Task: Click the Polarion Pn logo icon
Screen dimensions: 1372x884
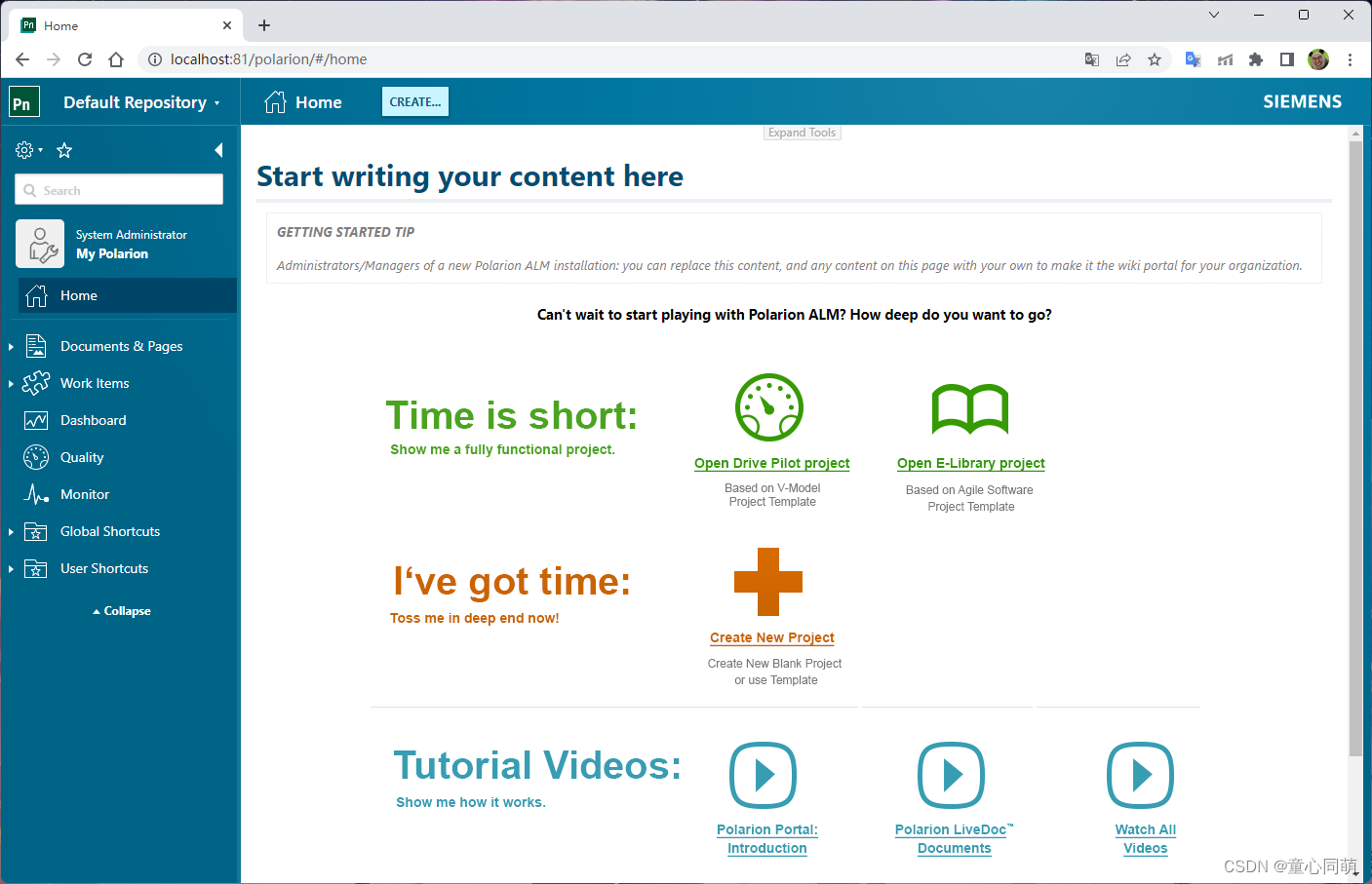Action: [x=23, y=102]
